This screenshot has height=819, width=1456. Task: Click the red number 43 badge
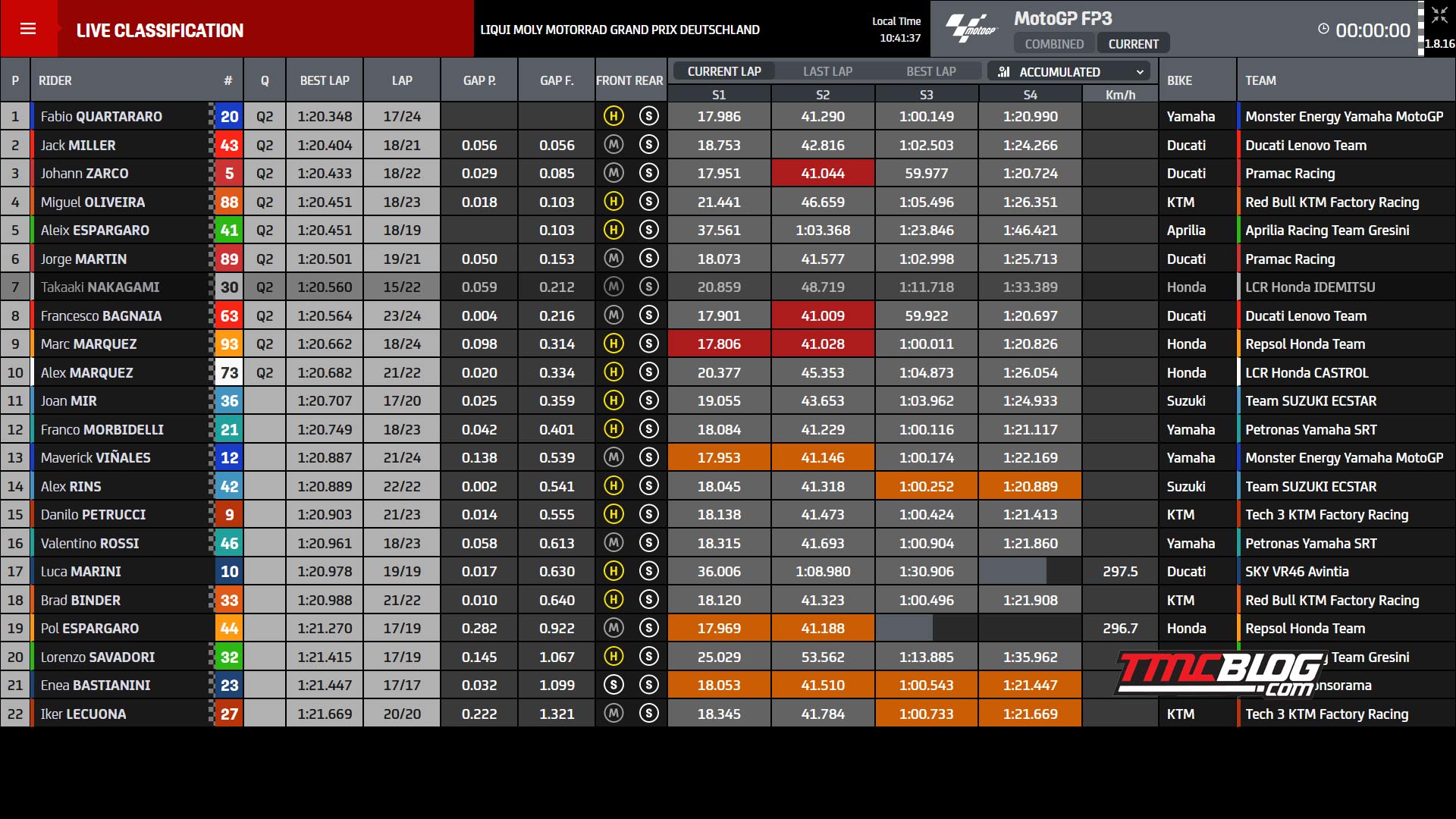229,145
